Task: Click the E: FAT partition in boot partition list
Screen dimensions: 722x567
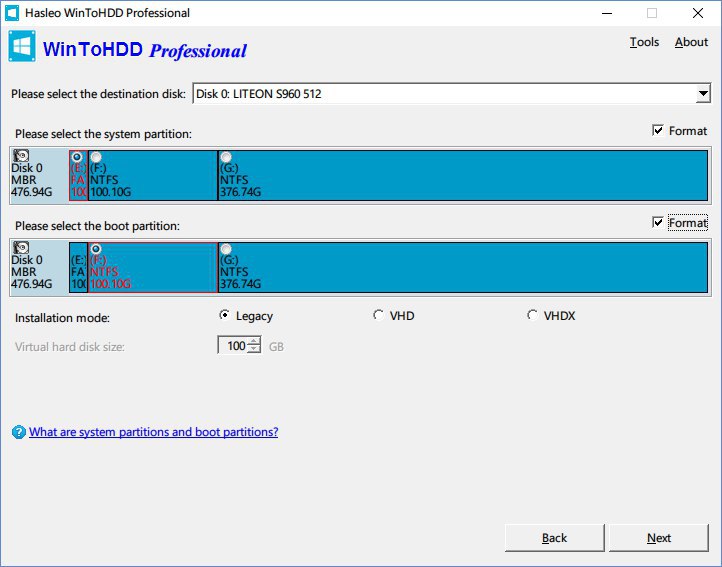Action: point(78,267)
